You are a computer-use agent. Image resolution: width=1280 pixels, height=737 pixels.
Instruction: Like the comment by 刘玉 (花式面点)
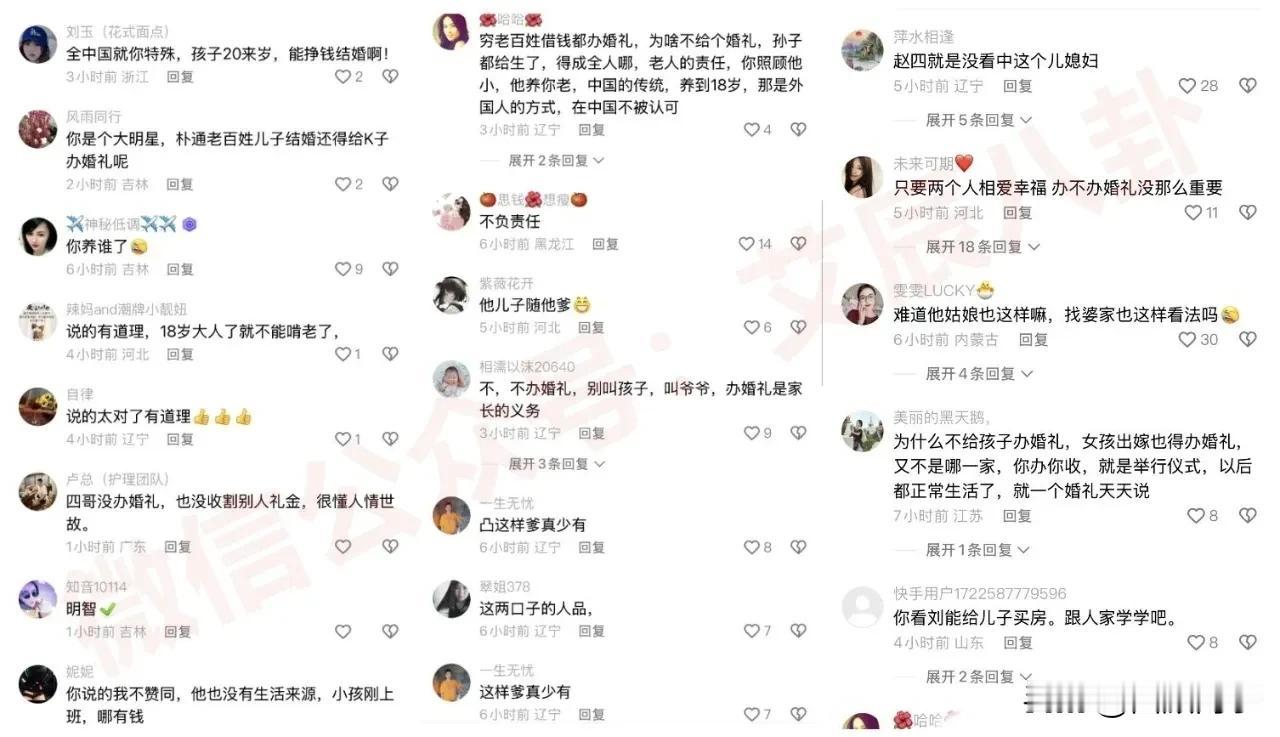(x=343, y=76)
